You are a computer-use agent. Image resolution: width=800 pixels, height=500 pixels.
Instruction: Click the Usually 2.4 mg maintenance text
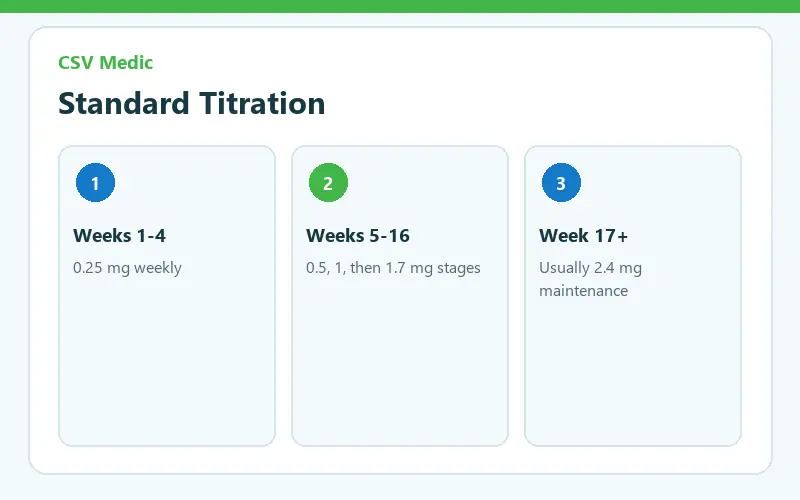(x=590, y=279)
